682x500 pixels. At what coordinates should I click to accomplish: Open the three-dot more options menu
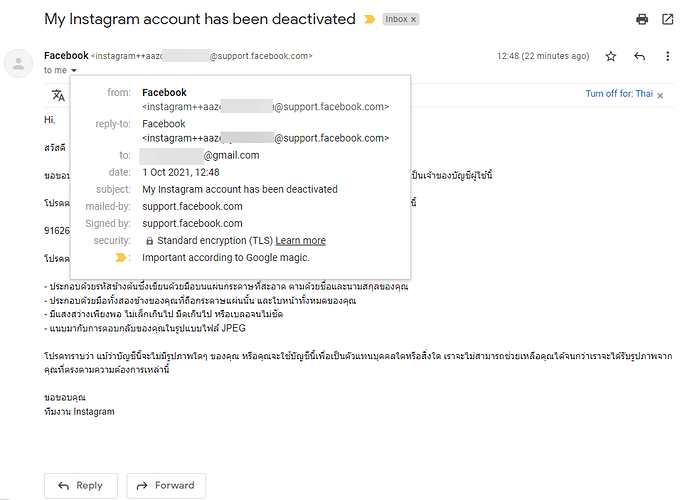(668, 56)
